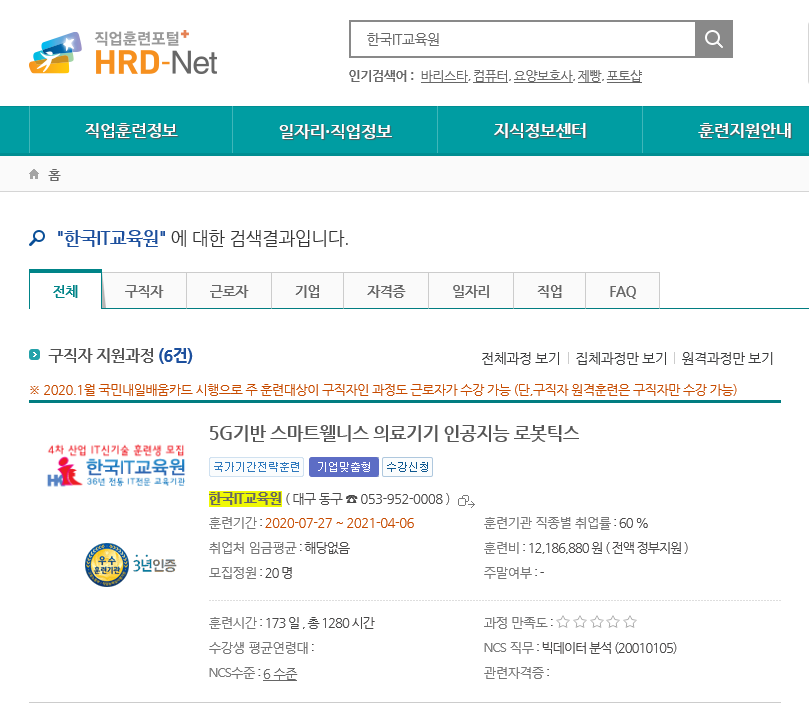Screen dimensions: 809x711
Task: Open the 지식정보센터 menu
Action: coord(540,131)
